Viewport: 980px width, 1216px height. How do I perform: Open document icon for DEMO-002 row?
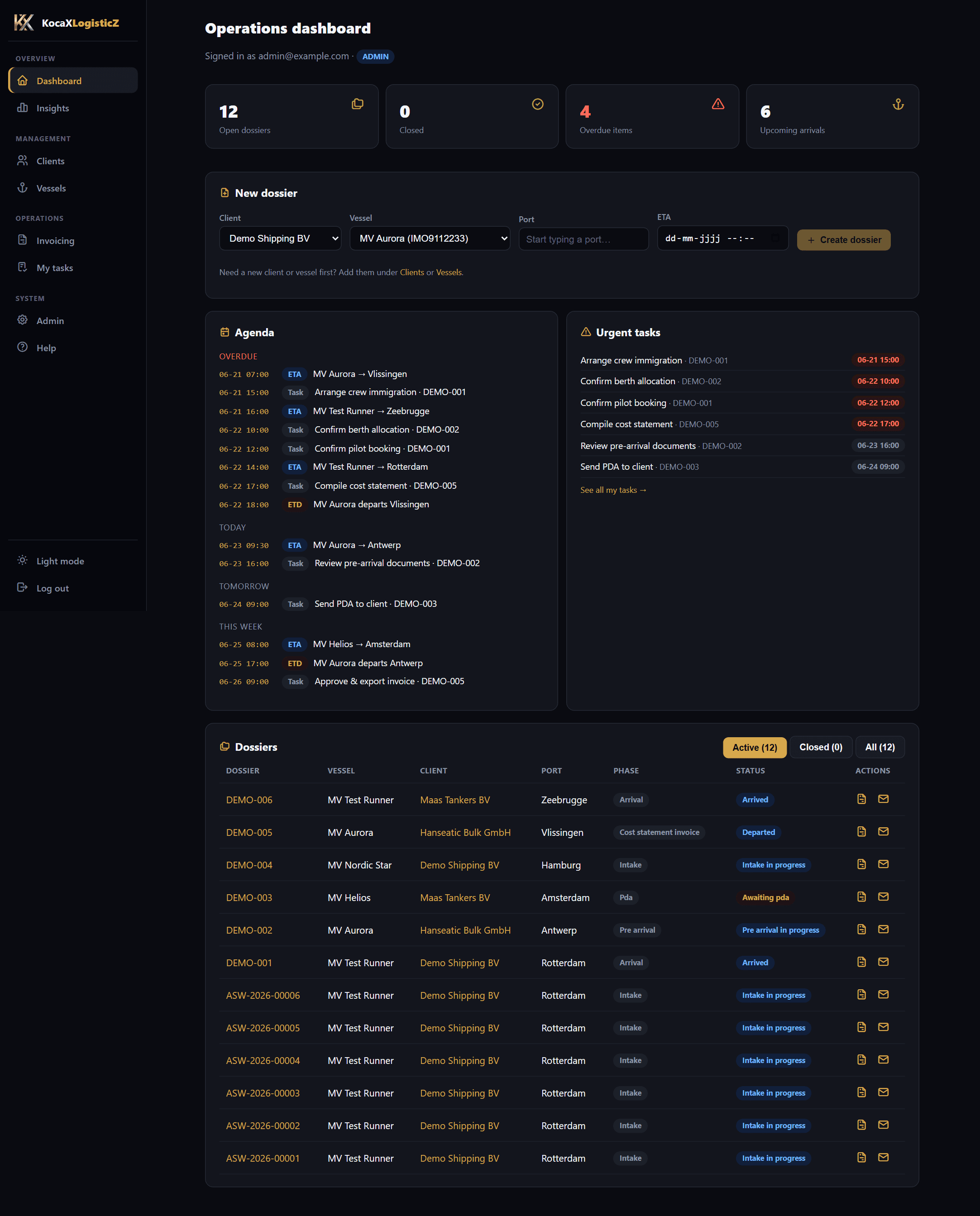click(x=861, y=930)
